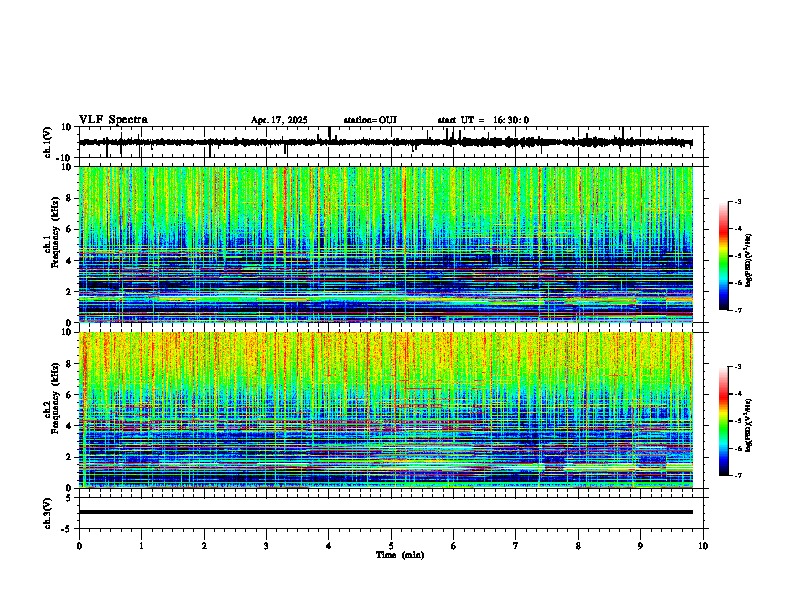Viewport: 792px width, 612px height.
Task: Click the time axis tick label "7"
Action: click(x=516, y=546)
